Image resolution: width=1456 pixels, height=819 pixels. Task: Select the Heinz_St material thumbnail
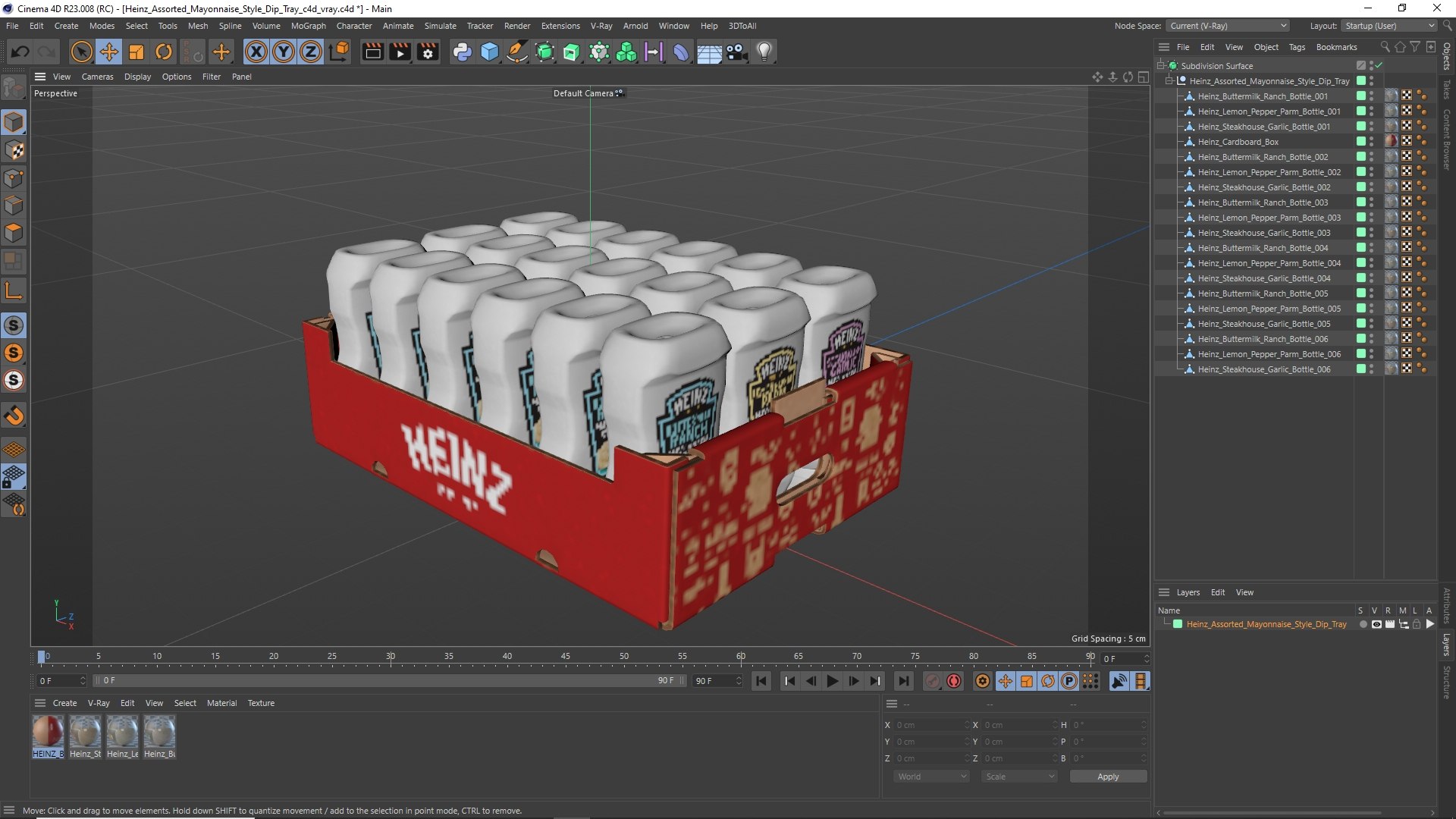85,736
